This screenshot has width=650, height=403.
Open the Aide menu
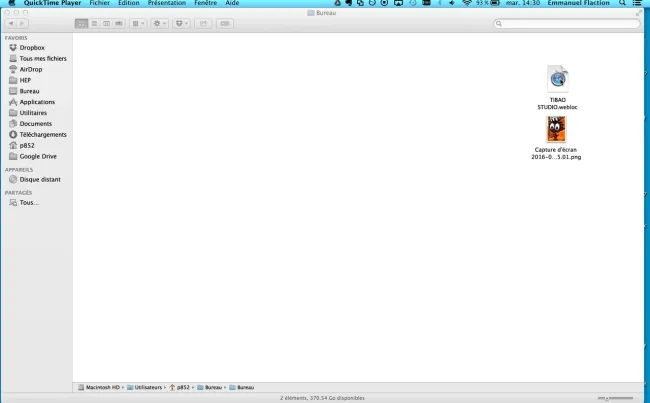tap(232, 3)
